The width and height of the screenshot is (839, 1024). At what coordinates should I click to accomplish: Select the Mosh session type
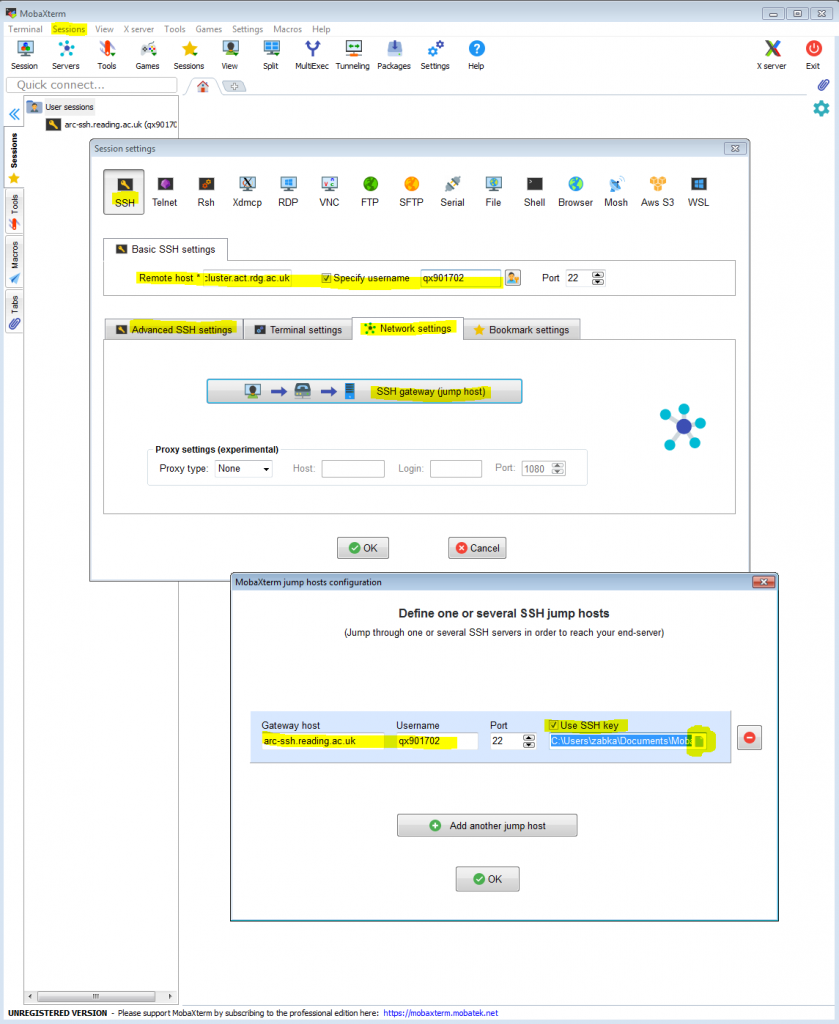pos(615,191)
